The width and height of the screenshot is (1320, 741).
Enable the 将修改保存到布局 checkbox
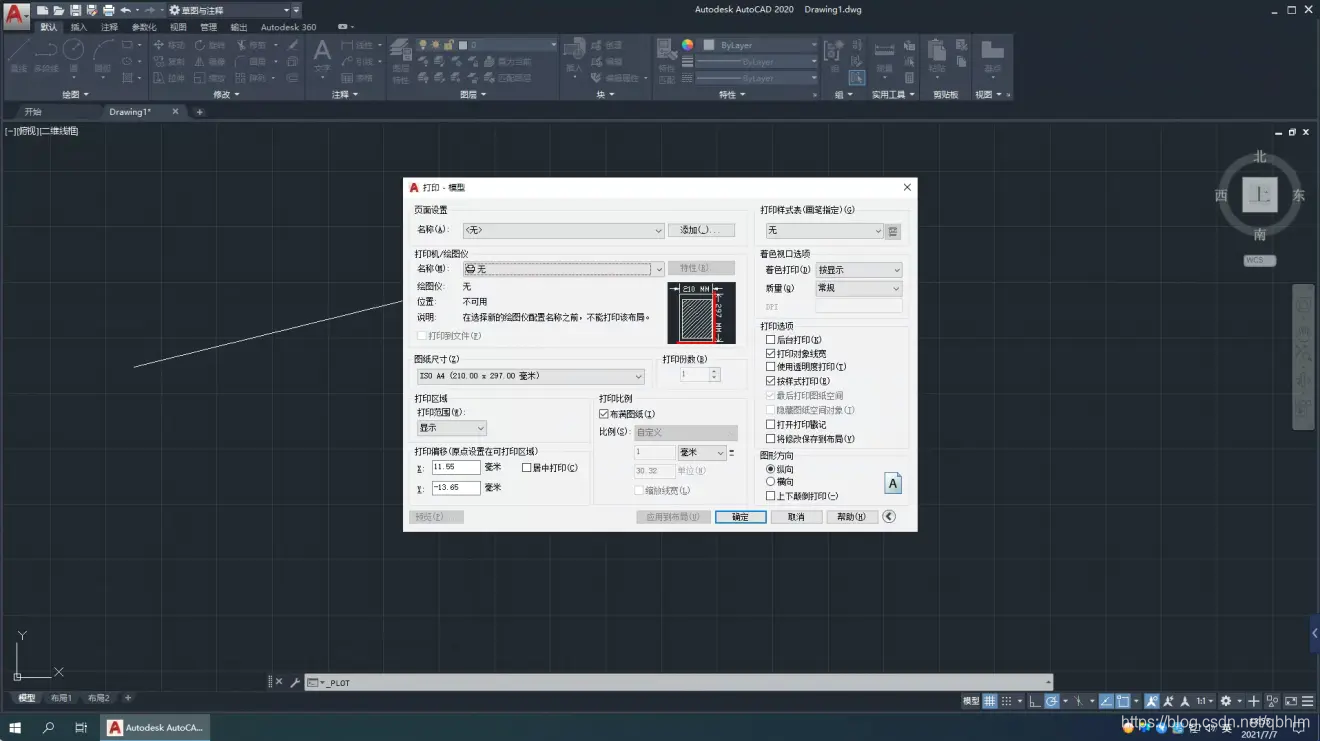click(771, 439)
